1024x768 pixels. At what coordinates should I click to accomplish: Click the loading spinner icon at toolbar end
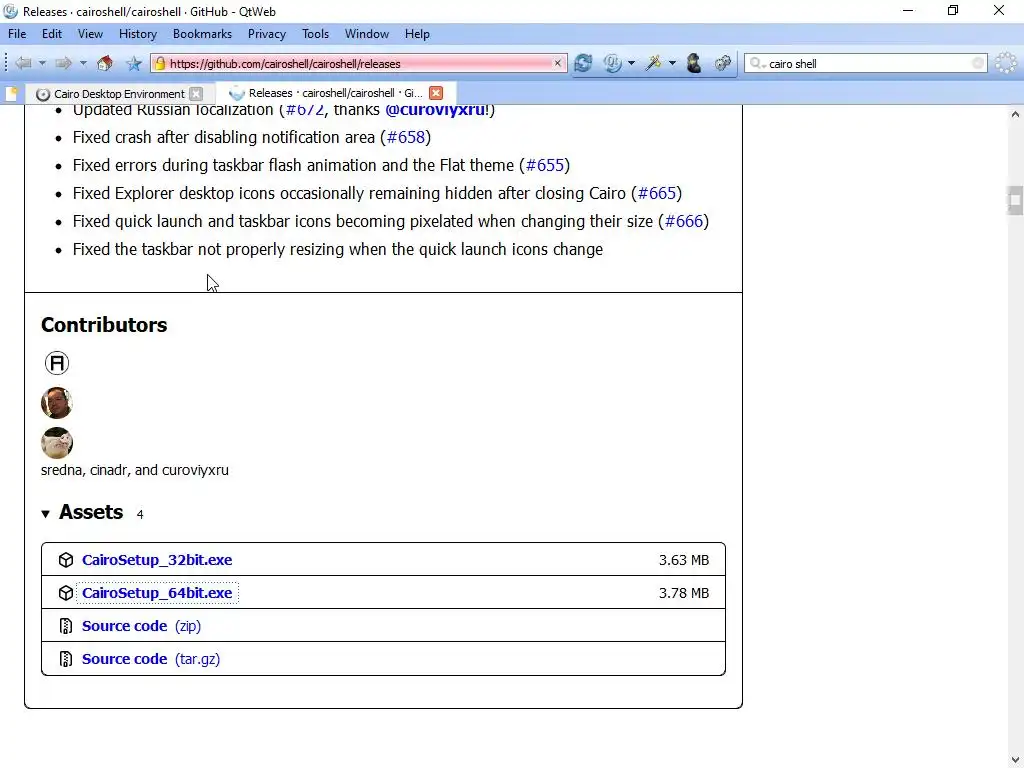point(1006,63)
